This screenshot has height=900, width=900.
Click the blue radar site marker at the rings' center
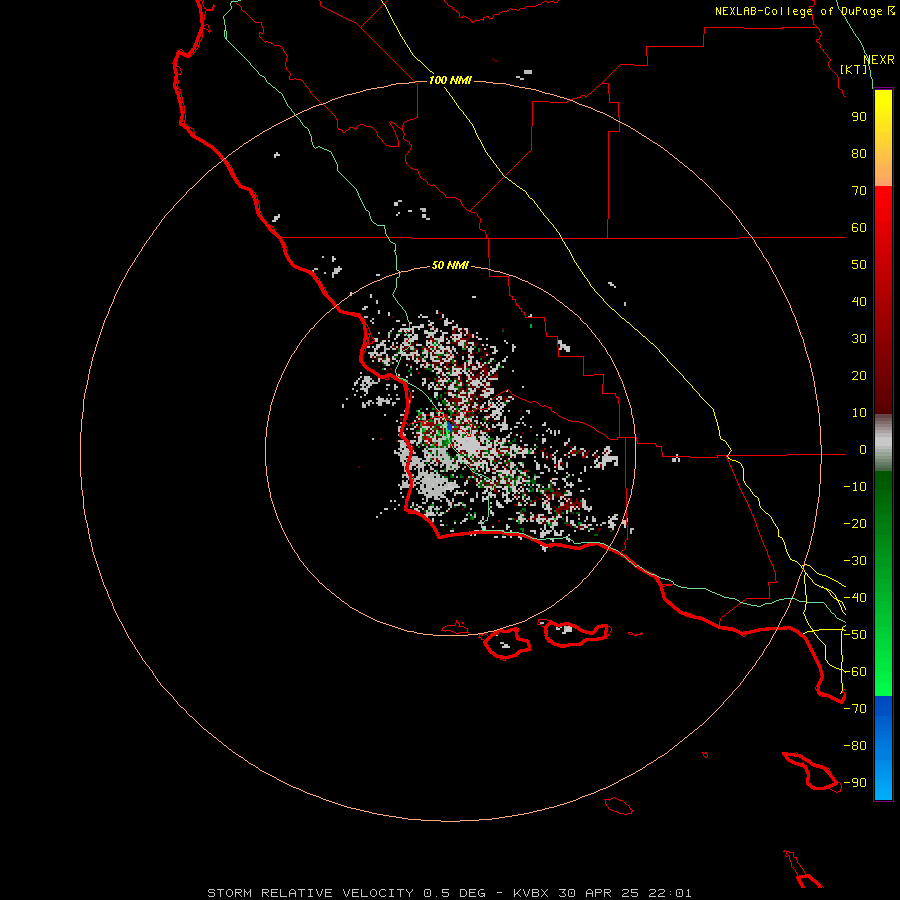point(449,426)
